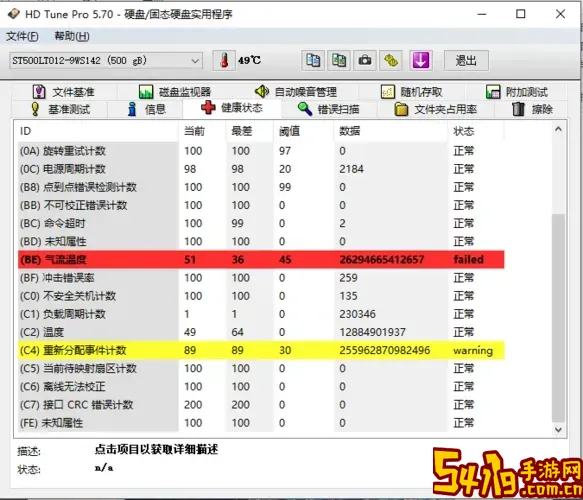Switch to the 擦除 erase tab
583x500 pixels.
[532, 109]
